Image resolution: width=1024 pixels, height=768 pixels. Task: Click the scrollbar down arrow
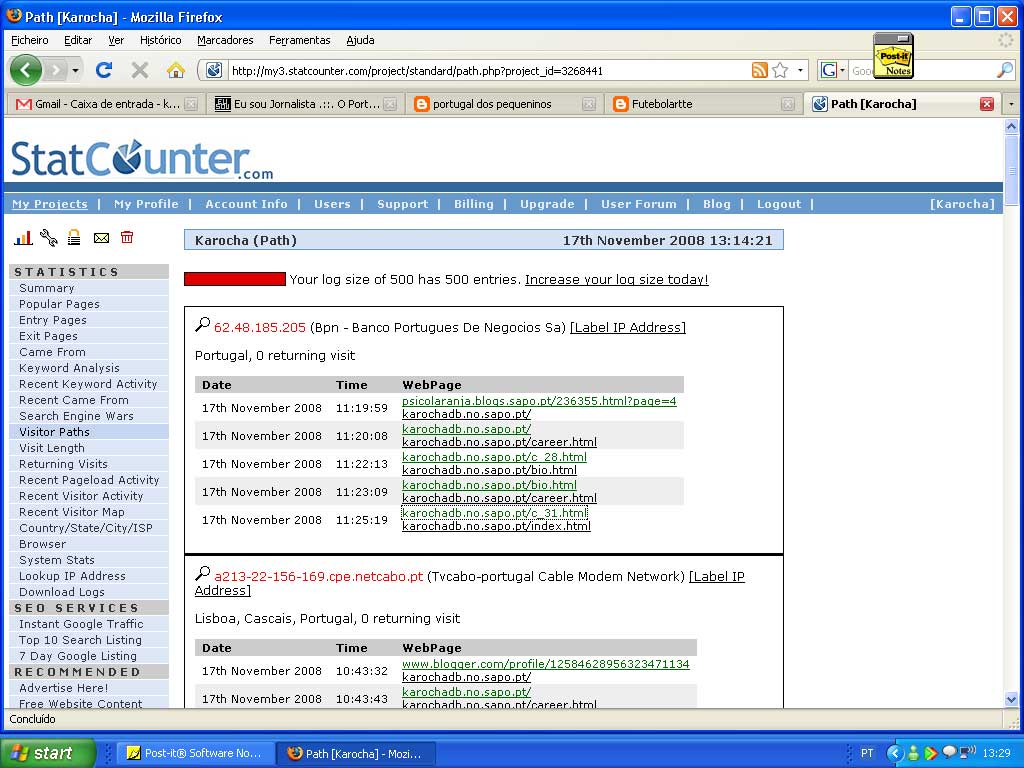pyautogui.click(x=1012, y=699)
